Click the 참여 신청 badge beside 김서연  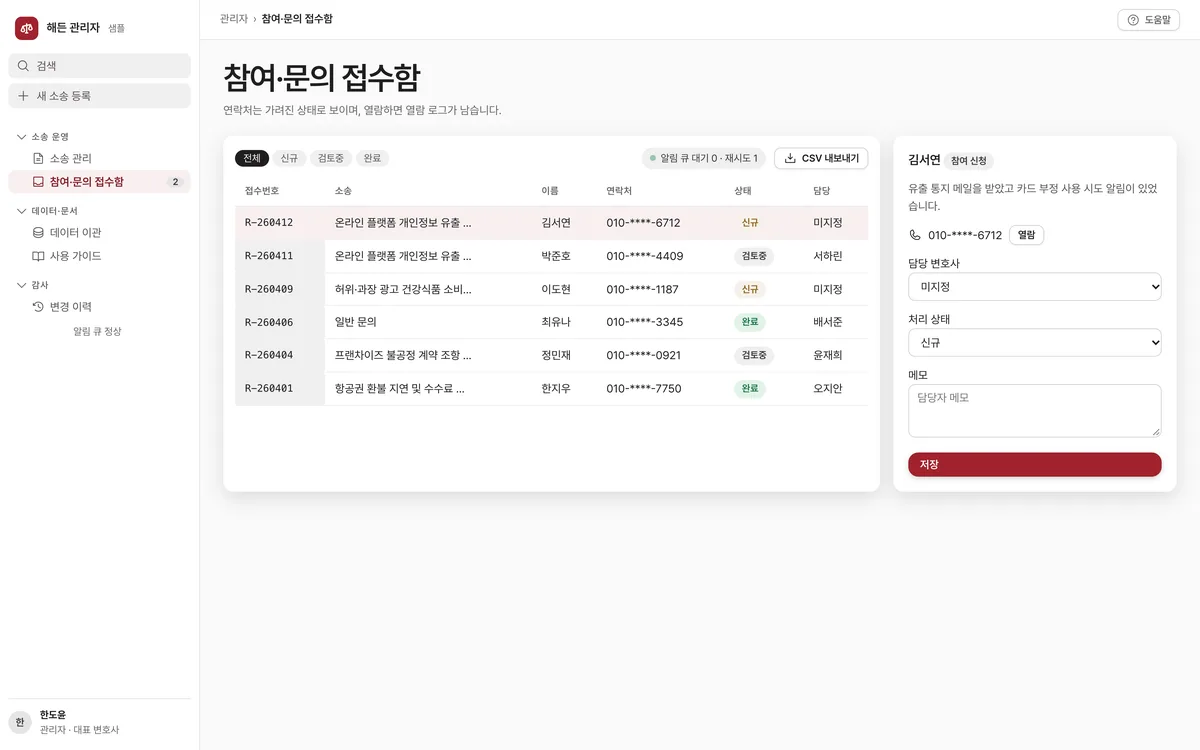point(969,160)
